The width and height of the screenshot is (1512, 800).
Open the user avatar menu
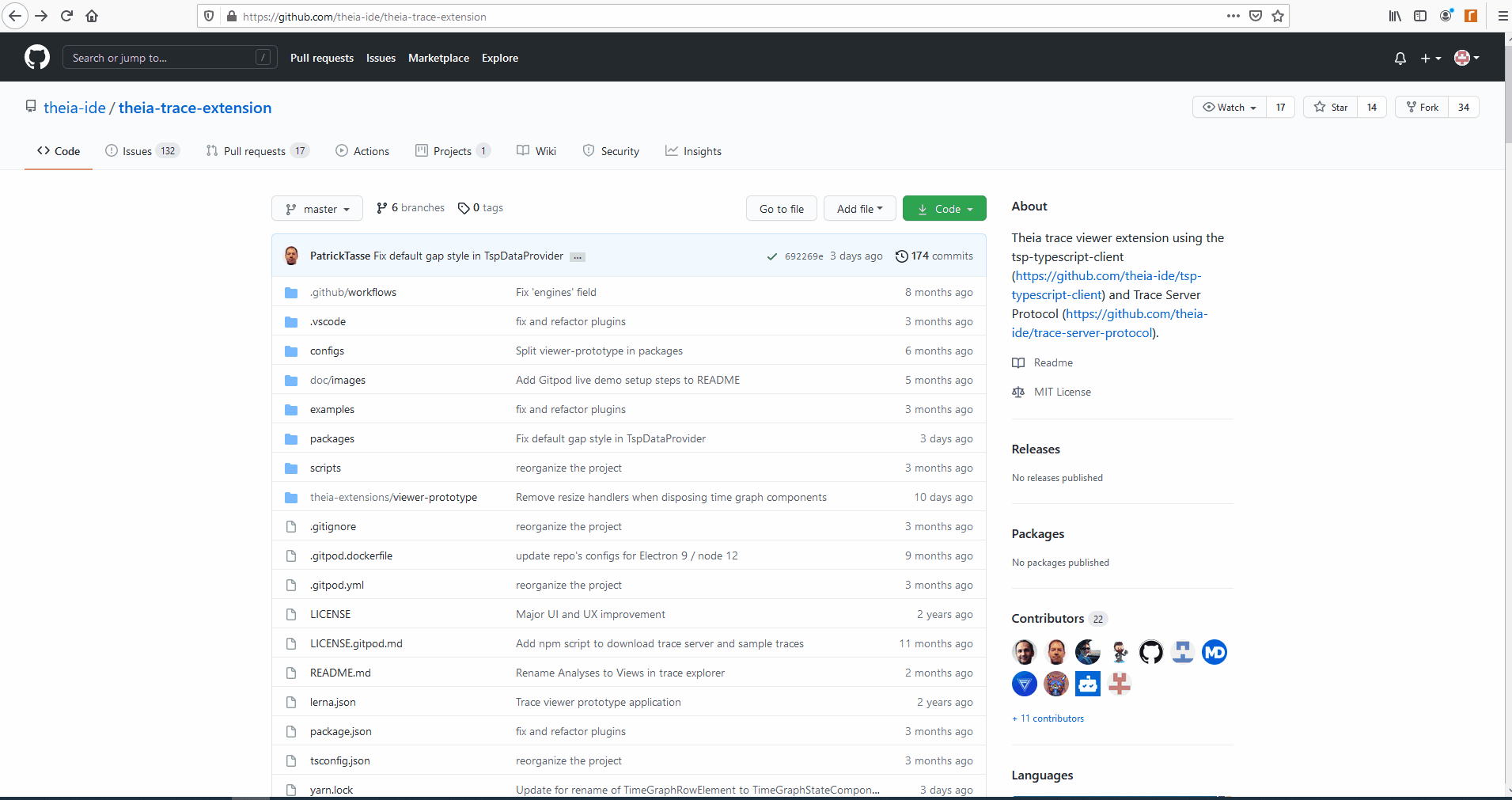(x=1467, y=58)
